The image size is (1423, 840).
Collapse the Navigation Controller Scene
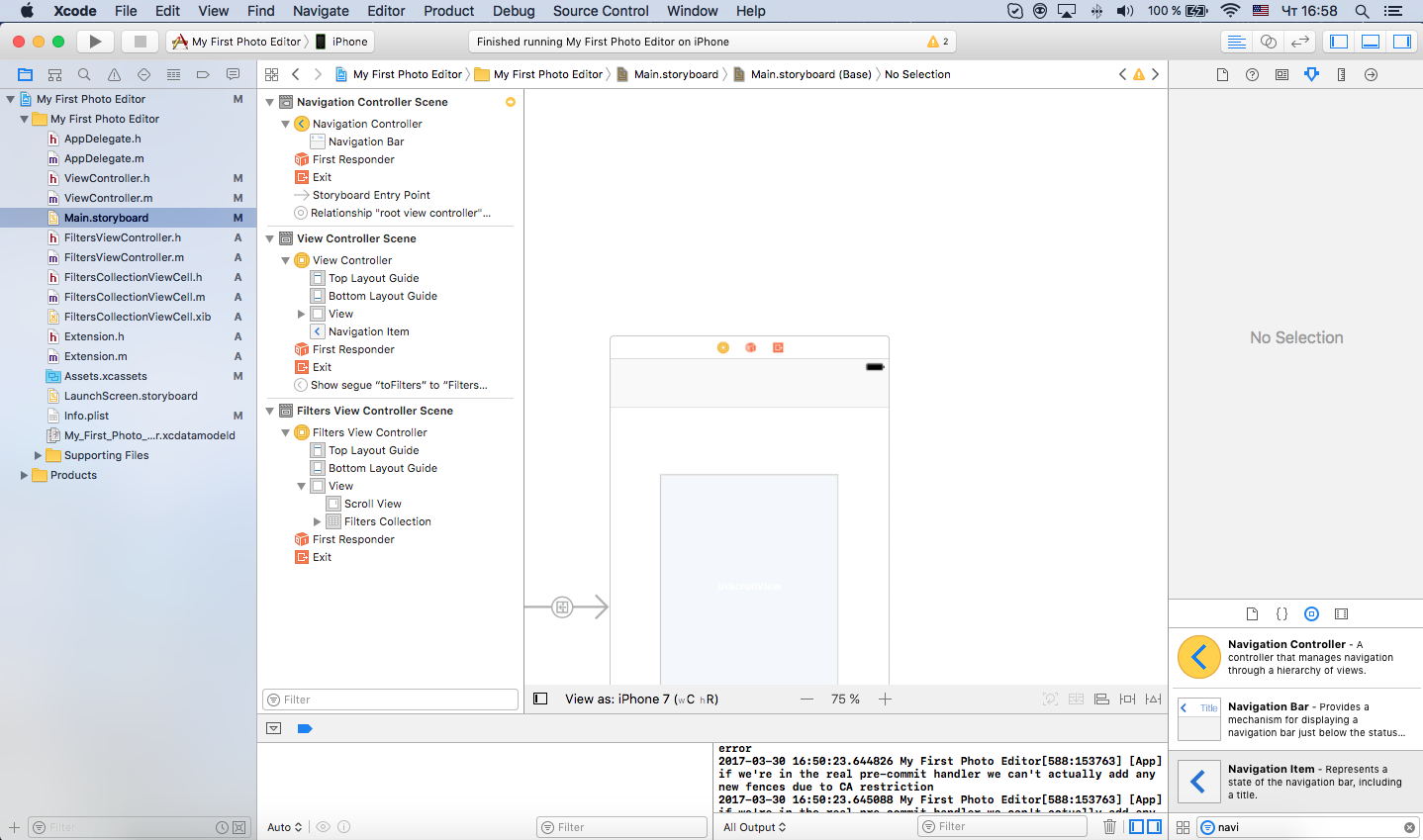click(x=270, y=102)
